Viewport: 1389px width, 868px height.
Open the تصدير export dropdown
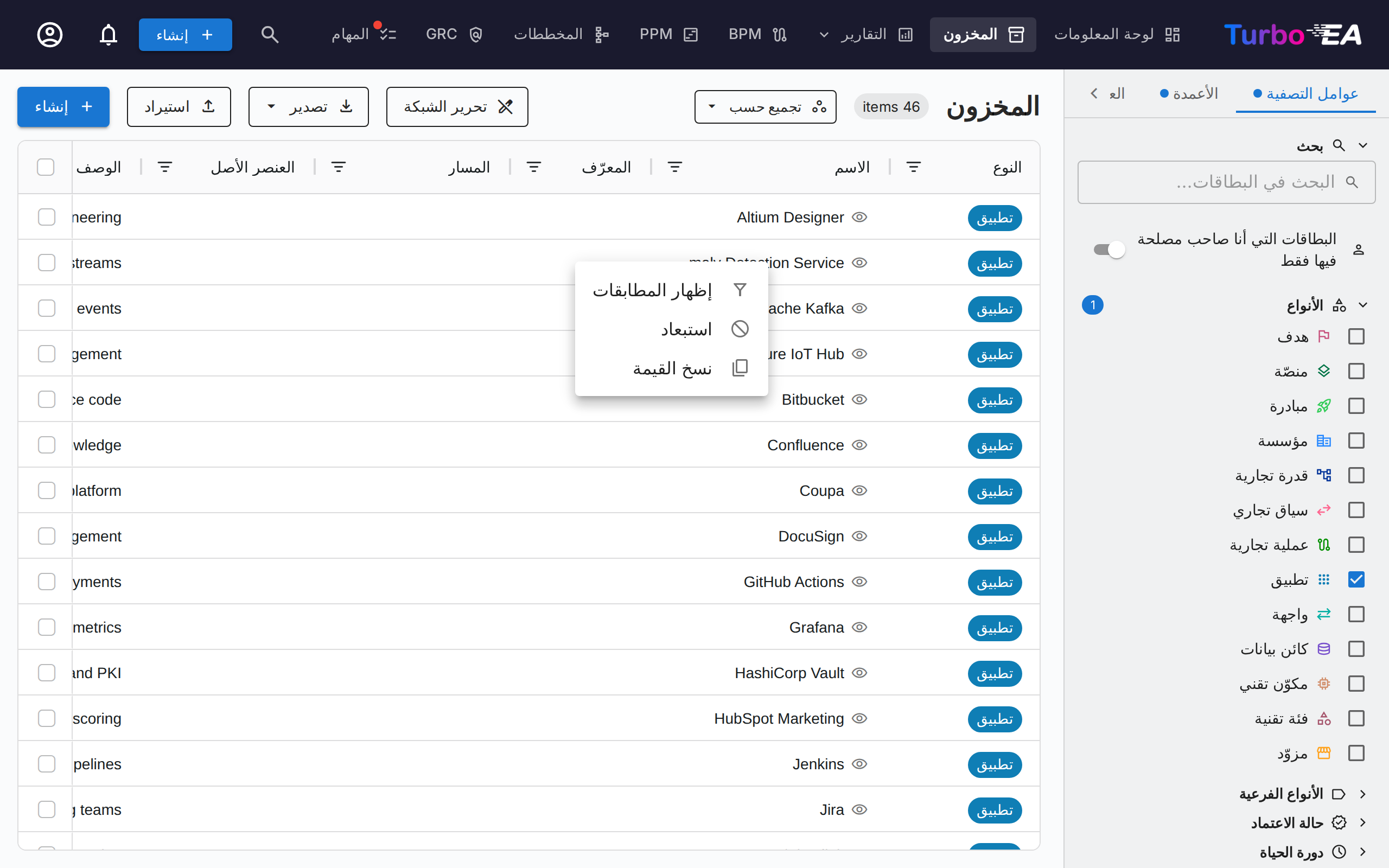tap(308, 107)
